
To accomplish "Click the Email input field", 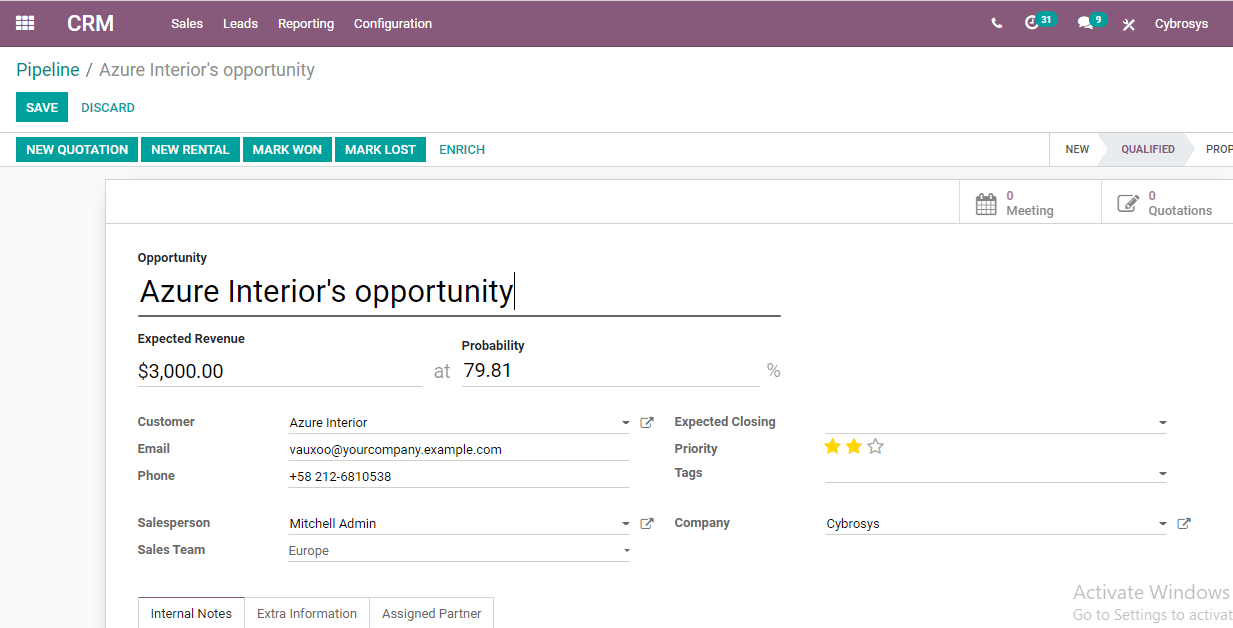I will (459, 450).
